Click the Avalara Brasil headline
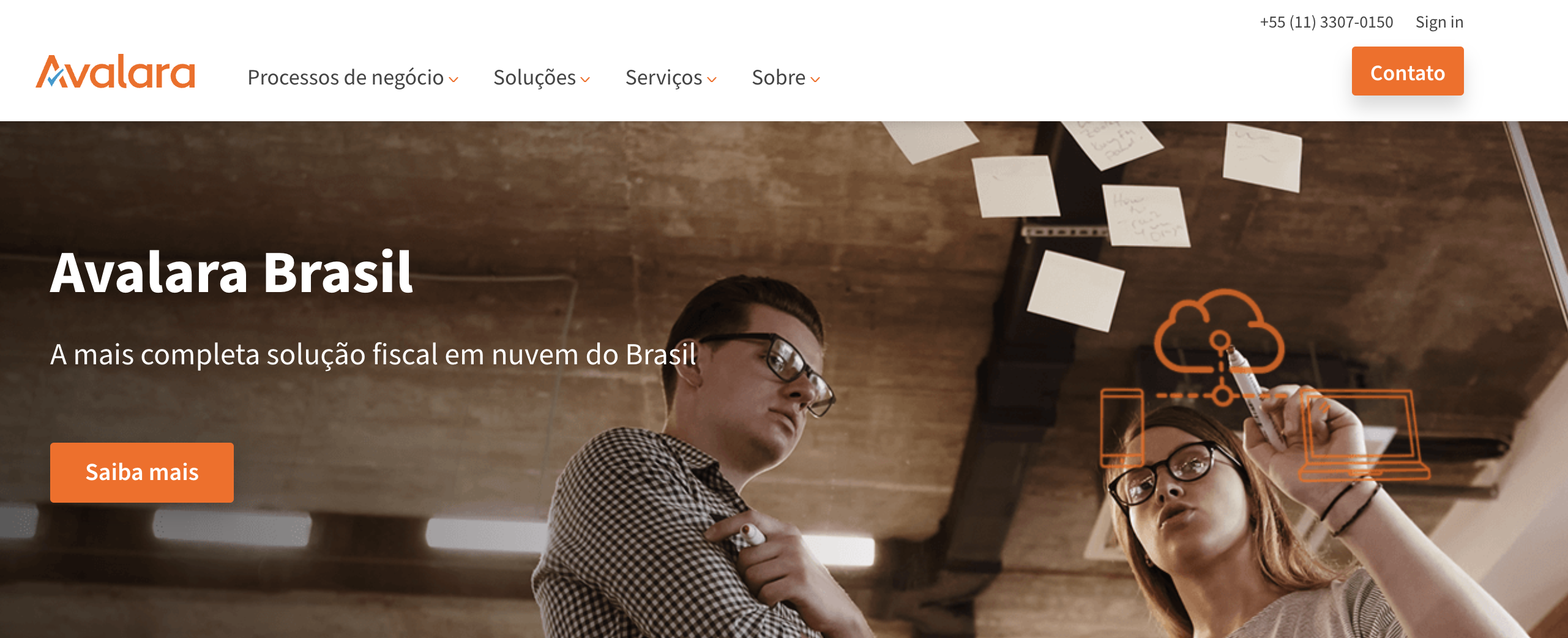Viewport: 1568px width, 638px height. [x=231, y=272]
